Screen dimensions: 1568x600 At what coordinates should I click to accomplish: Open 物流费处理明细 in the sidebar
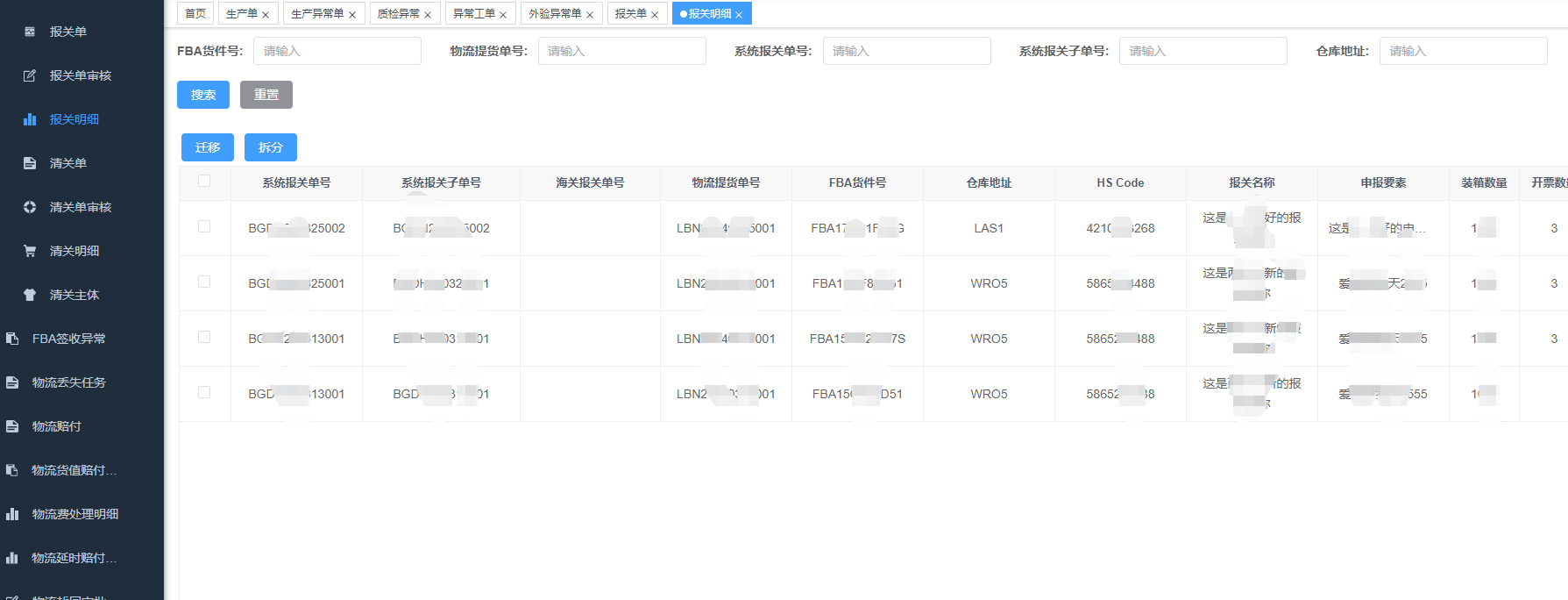(x=74, y=514)
